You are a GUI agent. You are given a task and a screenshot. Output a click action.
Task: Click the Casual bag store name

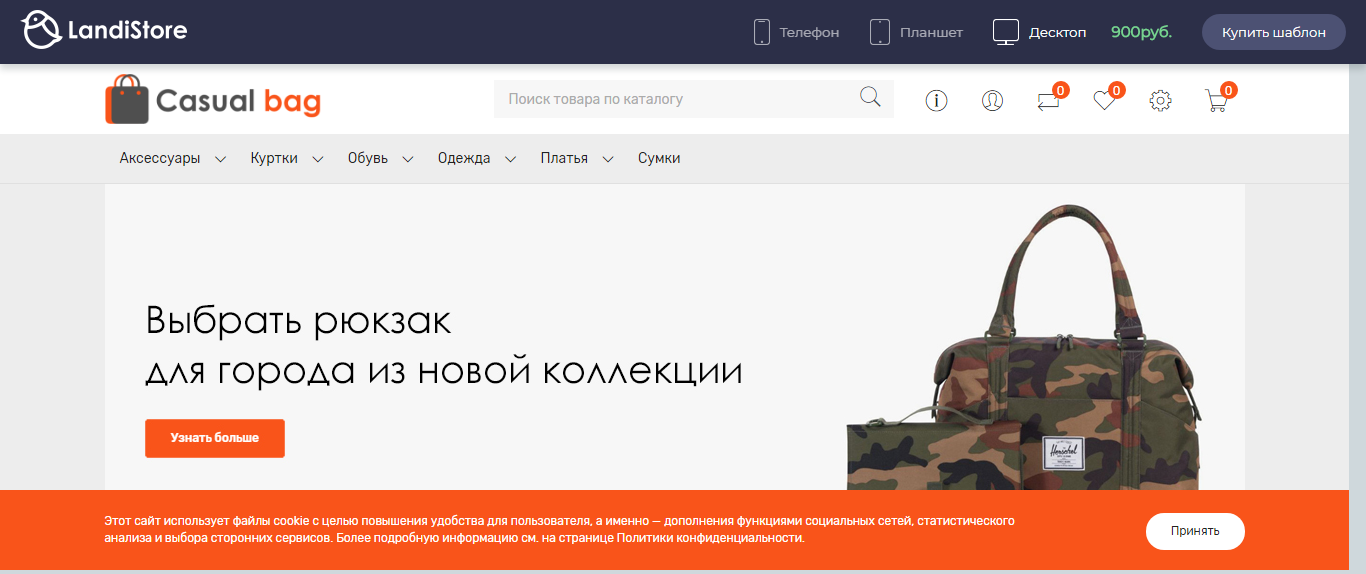[238, 101]
